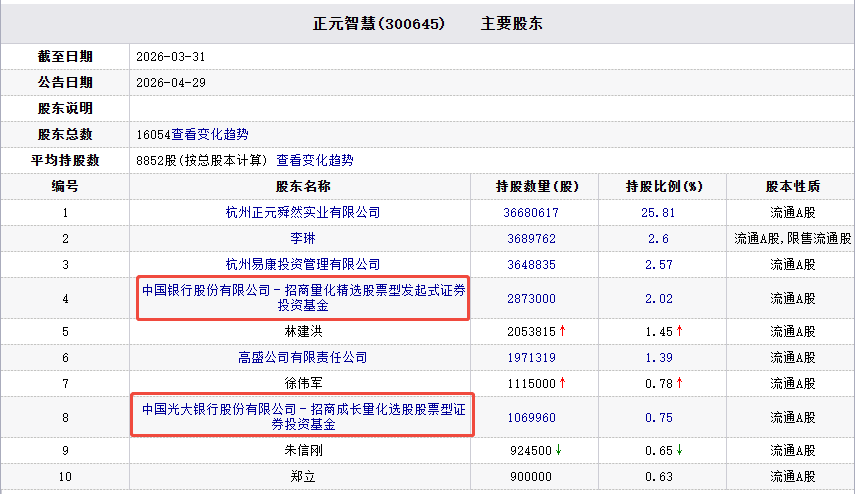Click holding amount 924500 of 朱信刚
Viewport: 864px width, 494px height.
coord(531,450)
